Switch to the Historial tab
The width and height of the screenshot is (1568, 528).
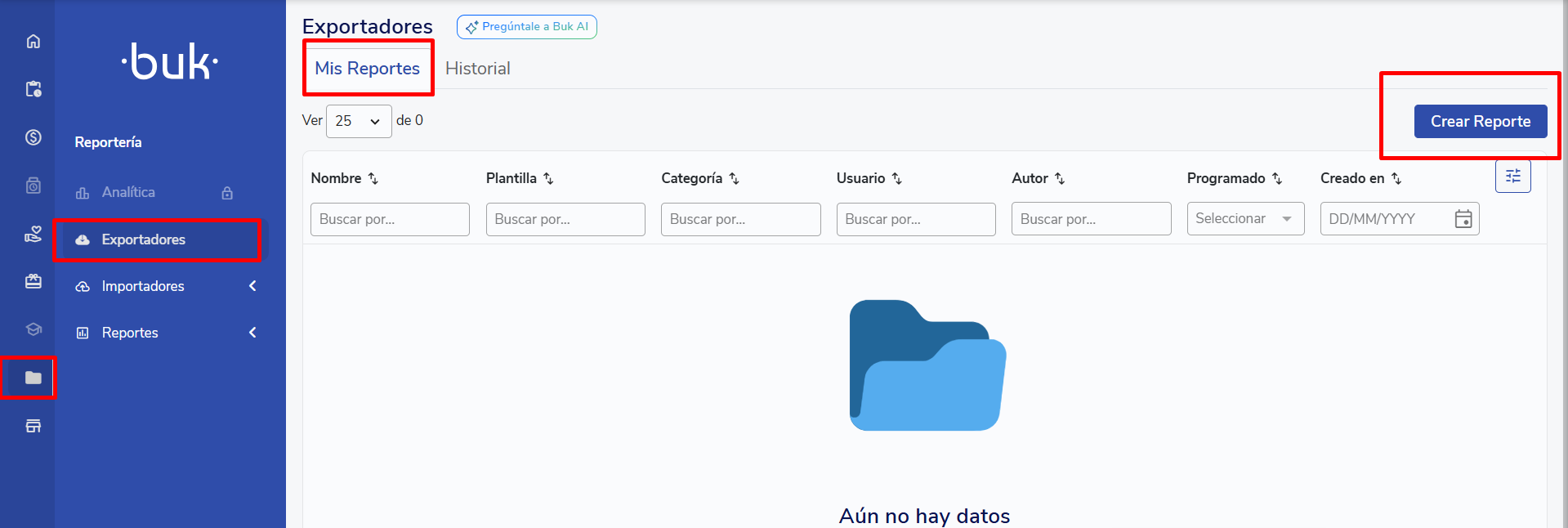477,69
